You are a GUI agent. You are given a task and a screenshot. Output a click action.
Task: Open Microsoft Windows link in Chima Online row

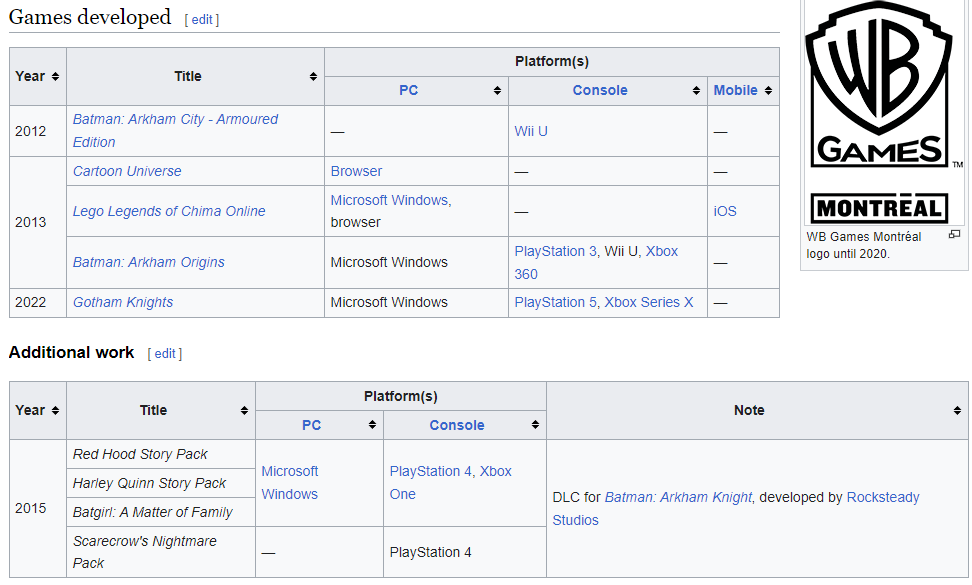coord(389,200)
